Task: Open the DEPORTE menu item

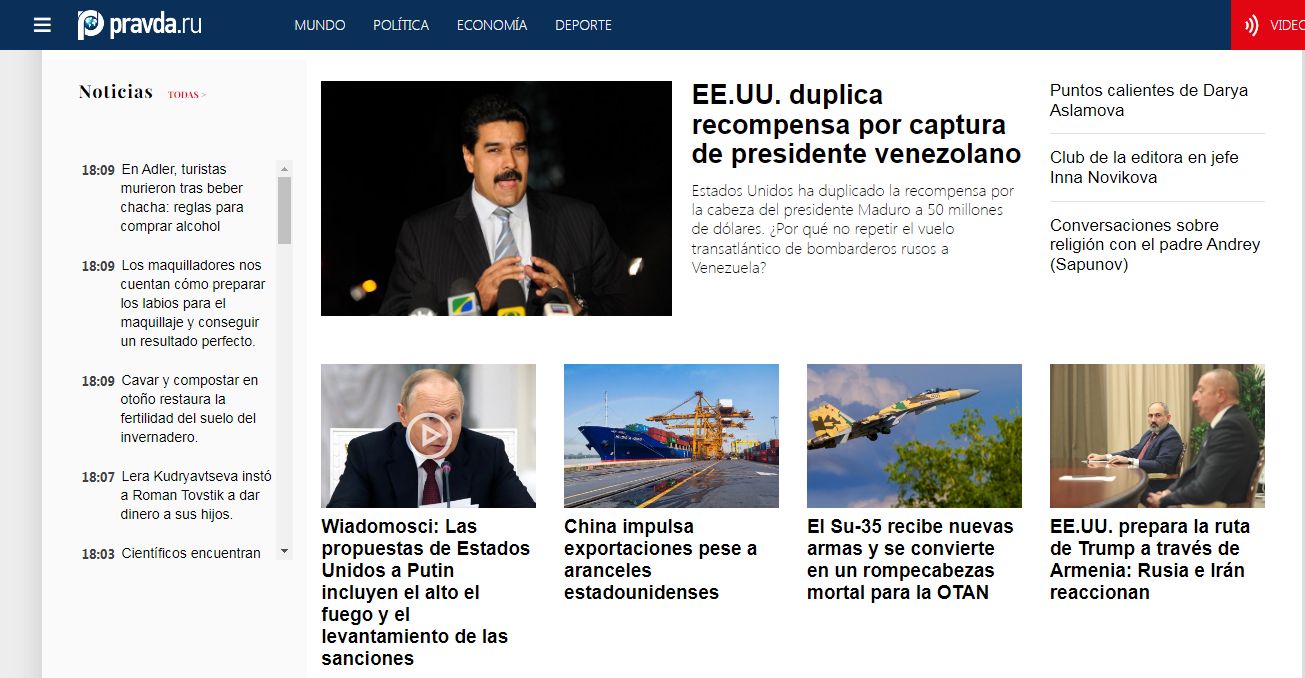Action: [583, 25]
